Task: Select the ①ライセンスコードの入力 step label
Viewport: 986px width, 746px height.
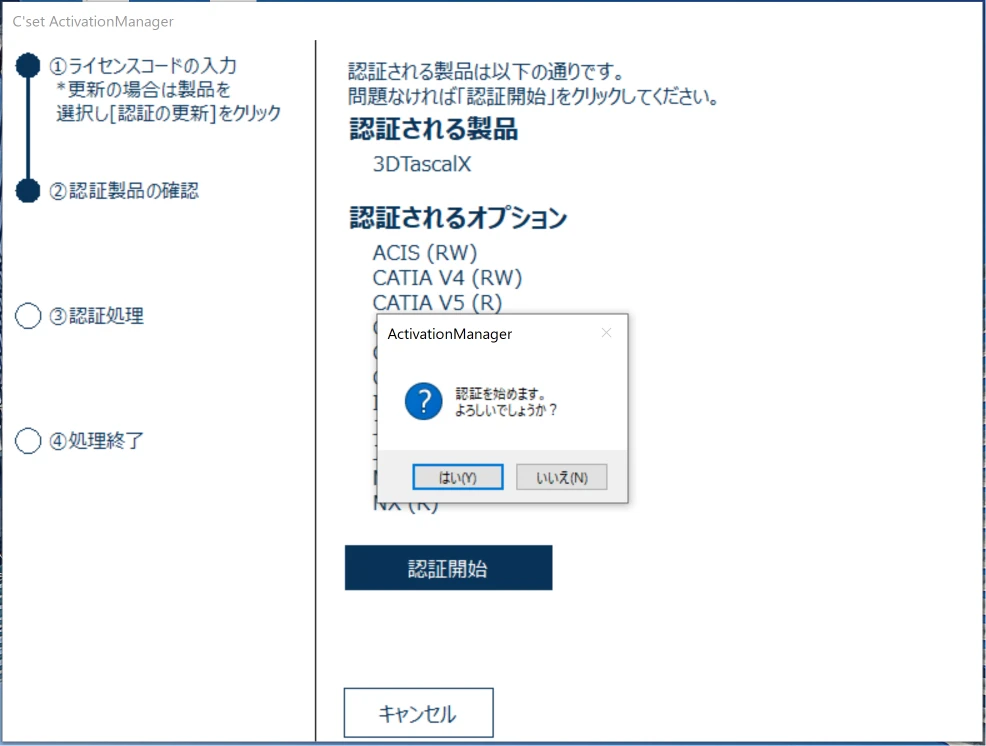Action: coord(143,66)
